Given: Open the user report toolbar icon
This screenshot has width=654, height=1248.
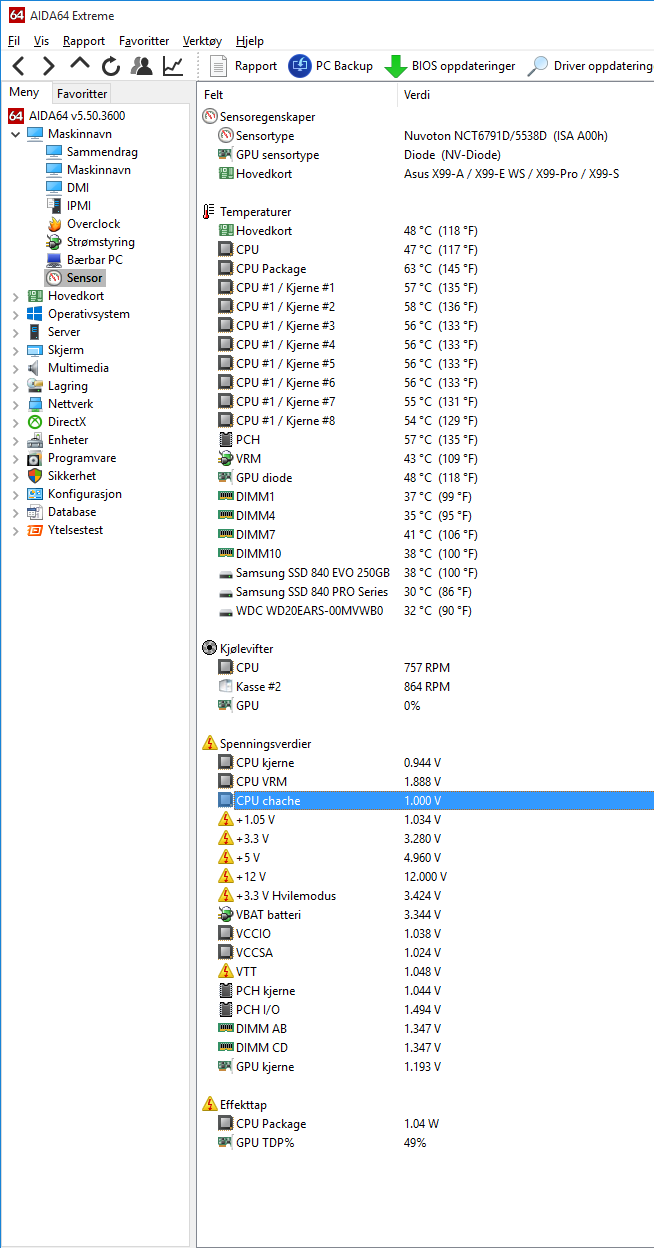Looking at the screenshot, I should coord(142,66).
